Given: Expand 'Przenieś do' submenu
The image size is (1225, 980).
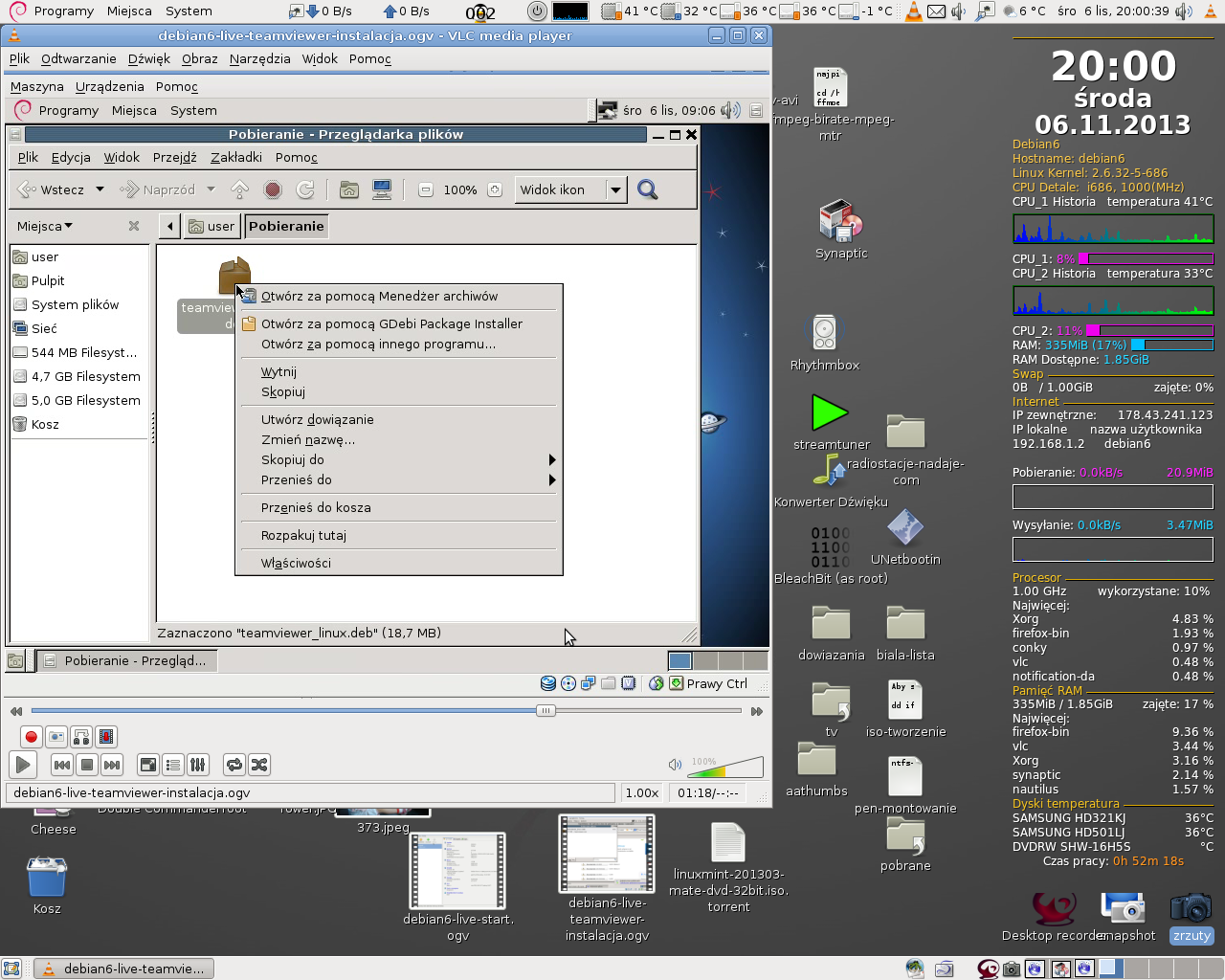Looking at the screenshot, I should point(398,479).
